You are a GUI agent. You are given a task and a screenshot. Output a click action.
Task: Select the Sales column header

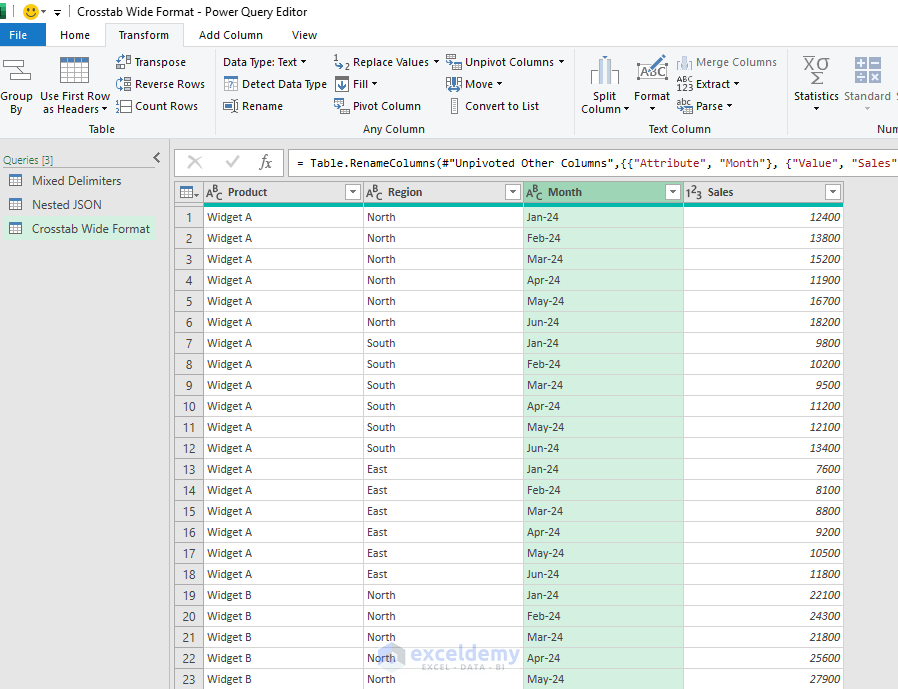click(763, 192)
